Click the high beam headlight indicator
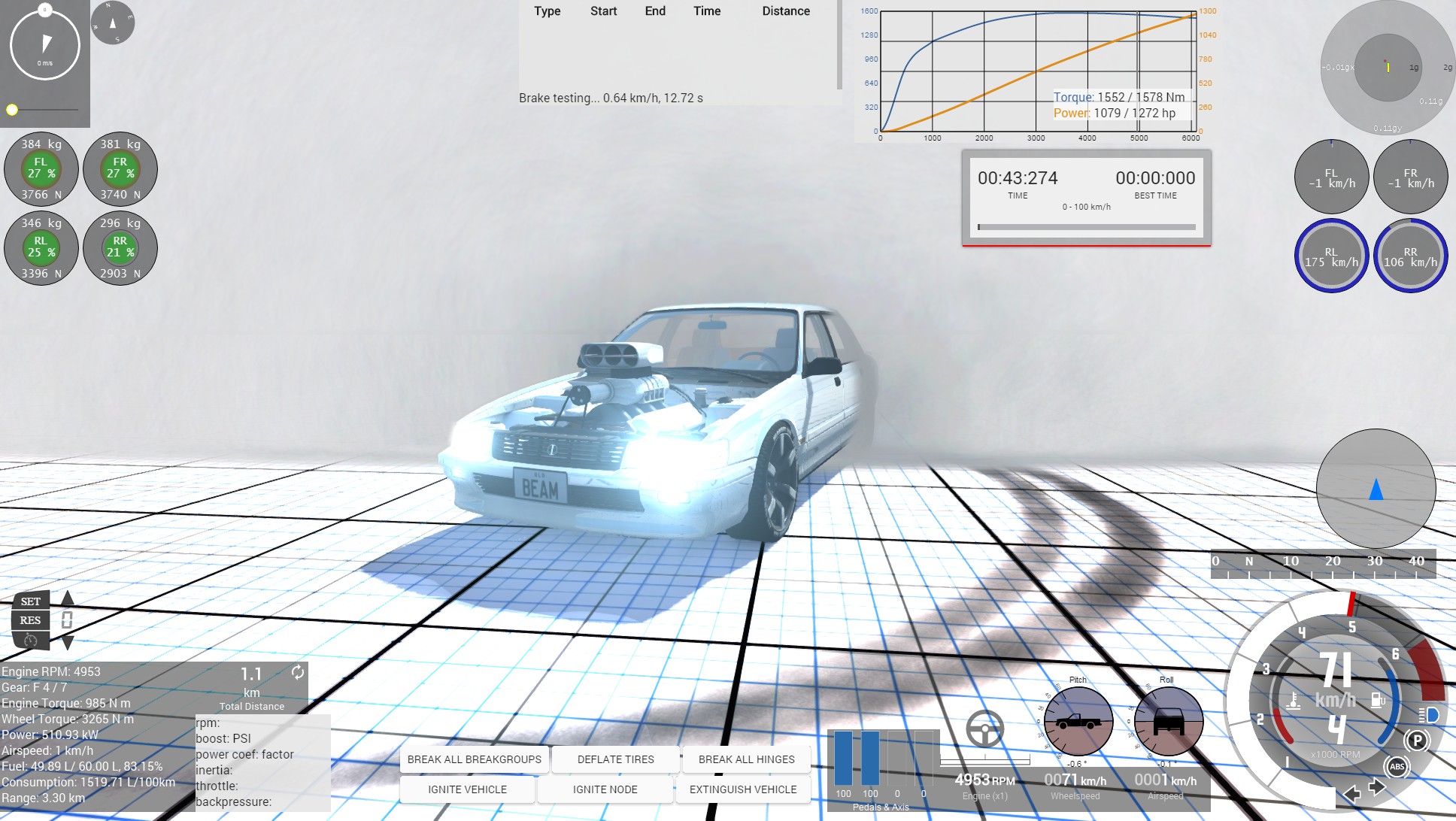The image size is (1456, 821). 1430,715
